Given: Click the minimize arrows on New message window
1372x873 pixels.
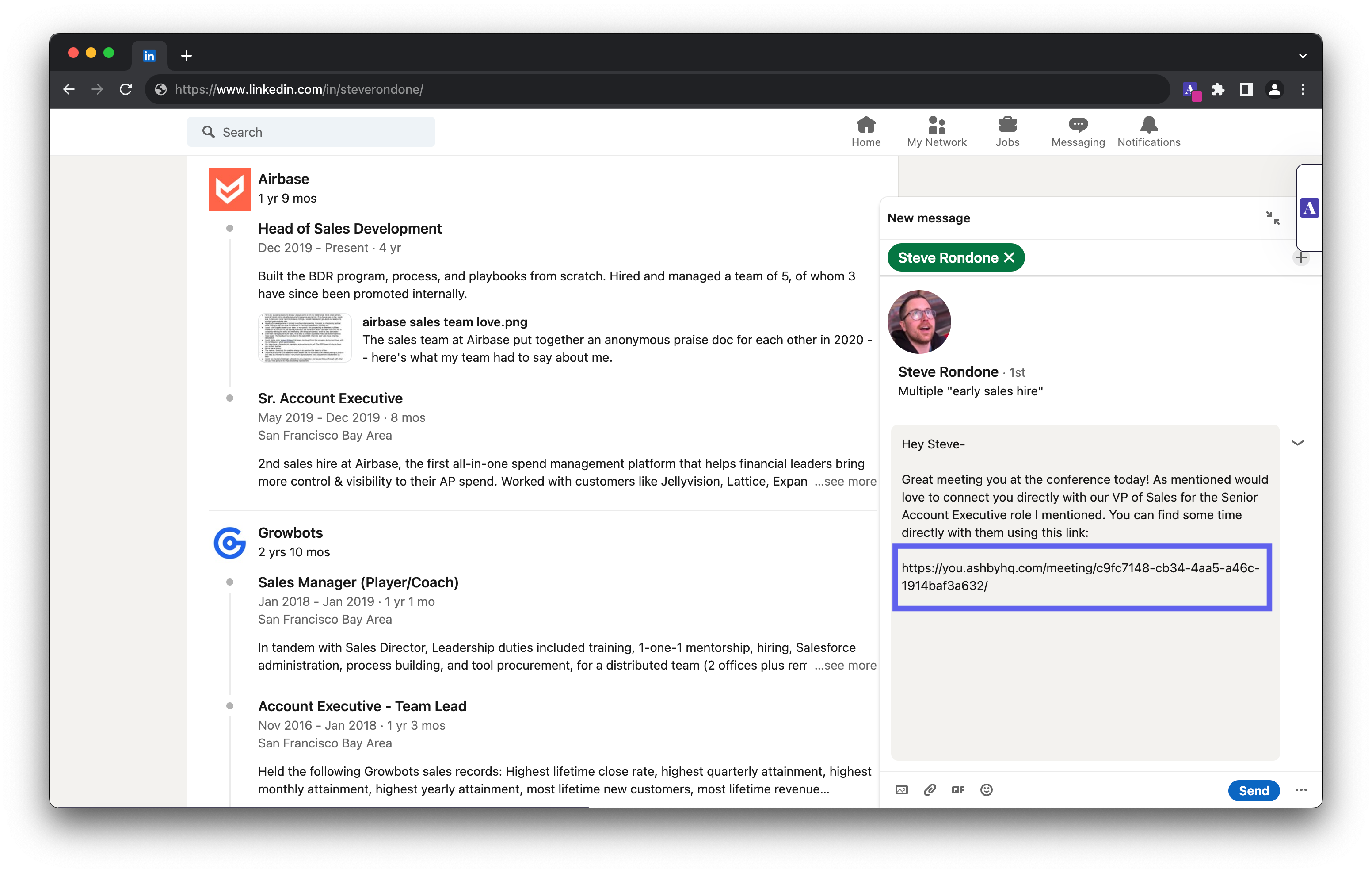Looking at the screenshot, I should tap(1272, 218).
